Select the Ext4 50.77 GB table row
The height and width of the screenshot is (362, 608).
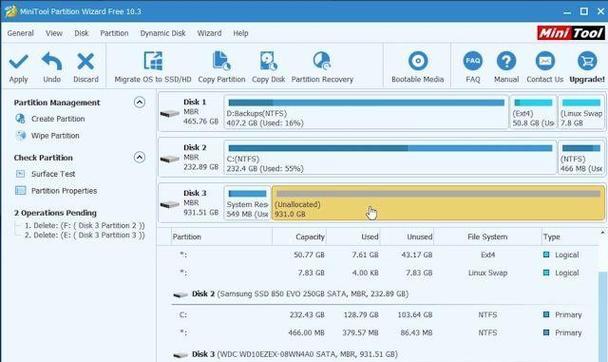tap(378, 255)
